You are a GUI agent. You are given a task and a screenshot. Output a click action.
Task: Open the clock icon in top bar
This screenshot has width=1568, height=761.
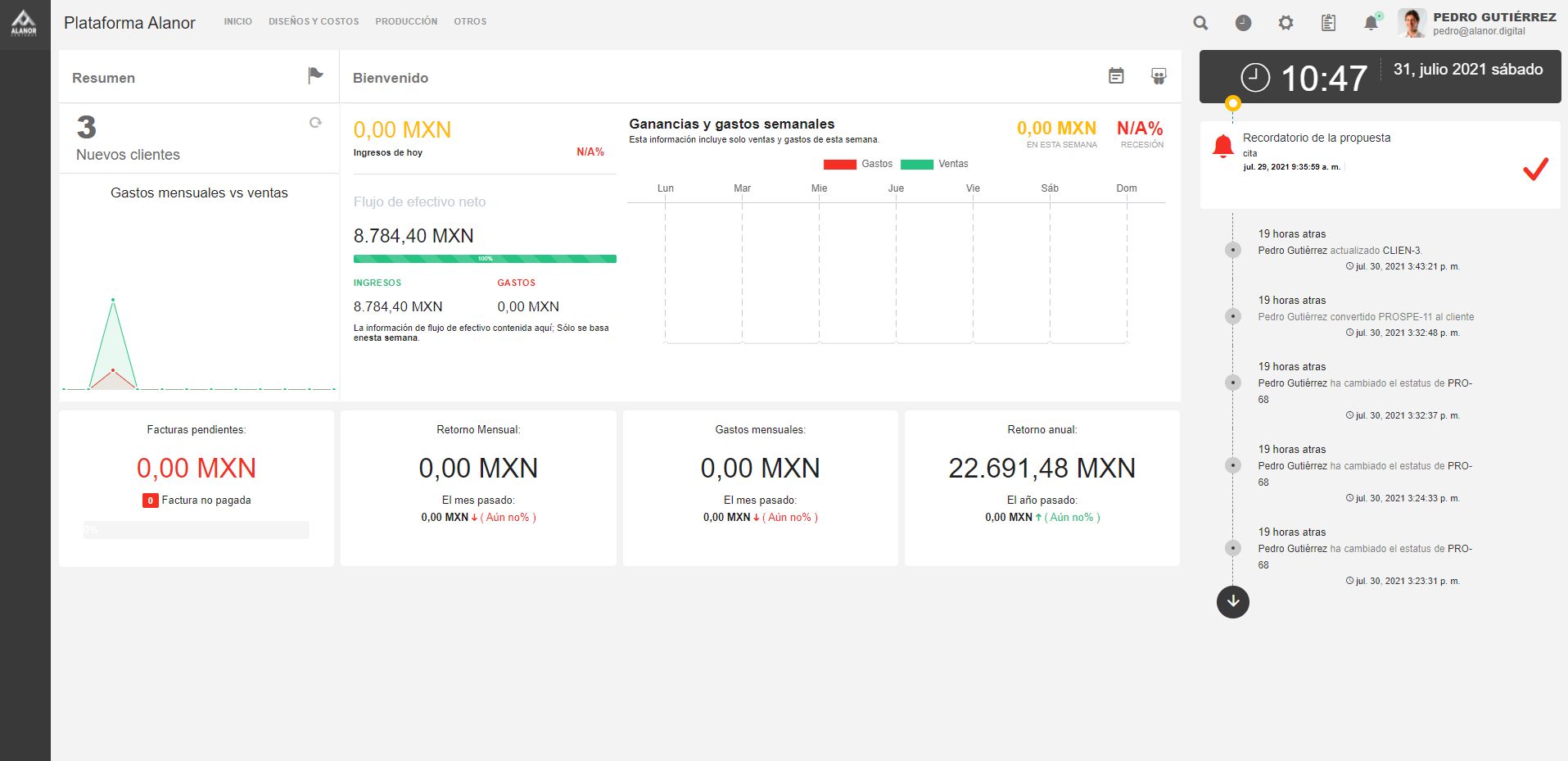coord(1243,23)
